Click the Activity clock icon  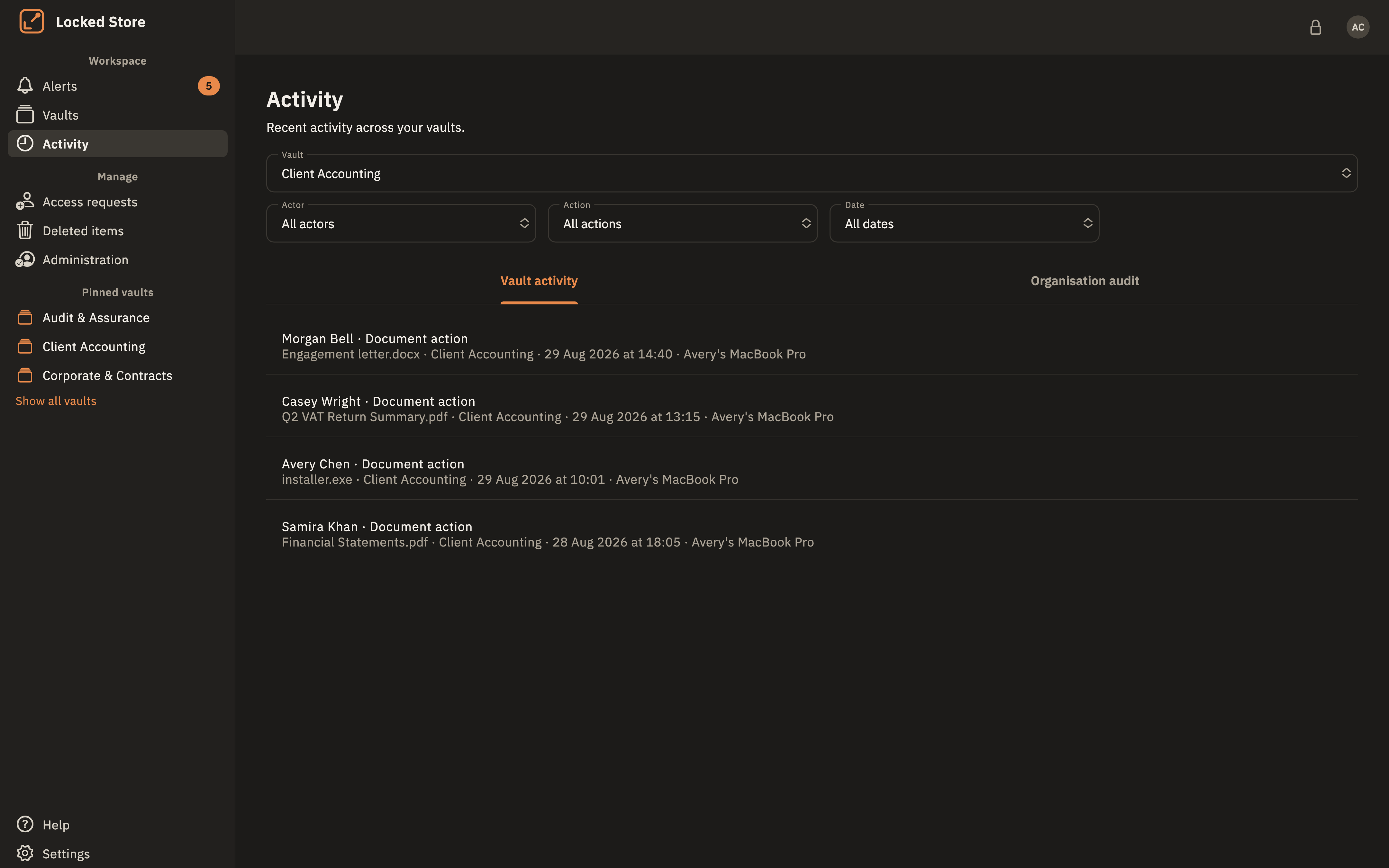pos(25,143)
